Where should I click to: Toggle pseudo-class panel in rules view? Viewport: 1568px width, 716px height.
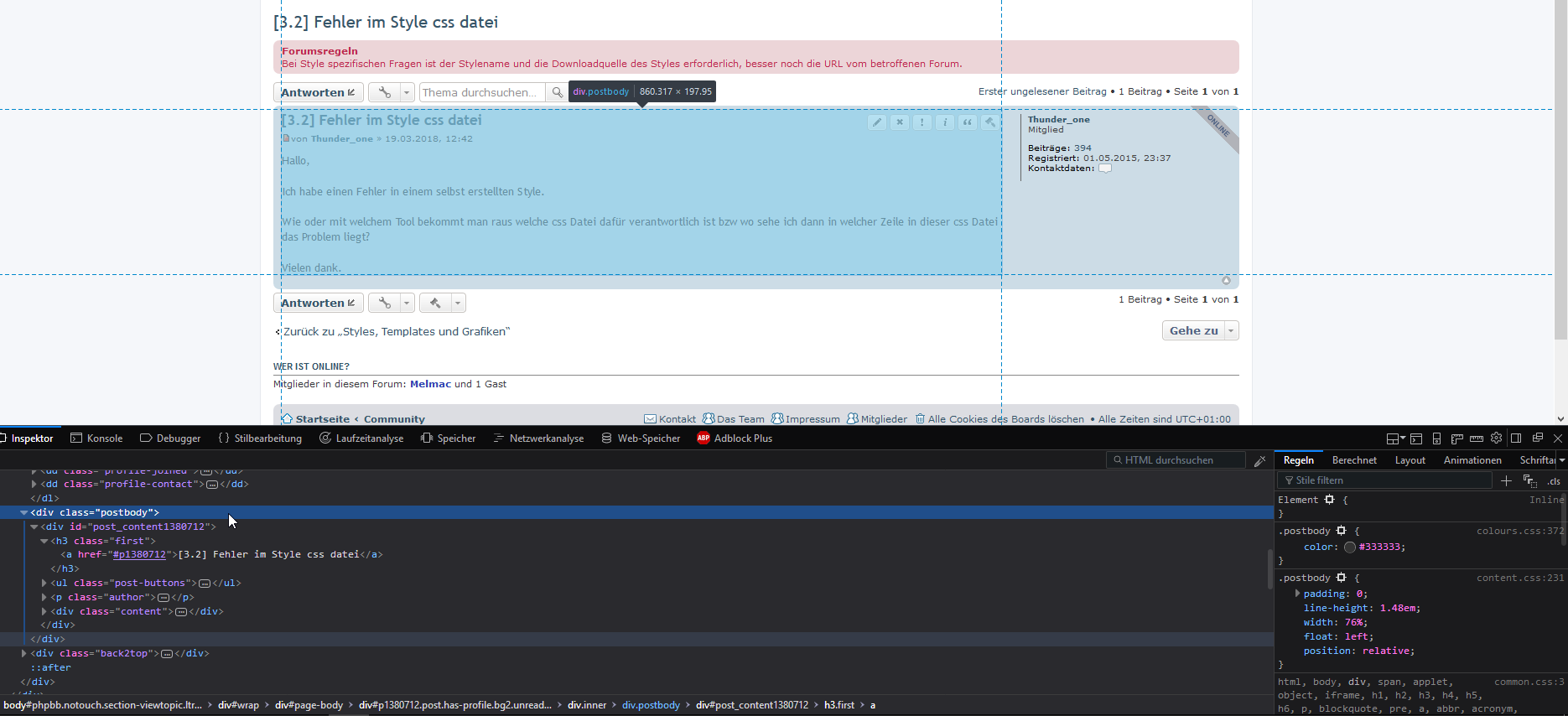point(1530,480)
